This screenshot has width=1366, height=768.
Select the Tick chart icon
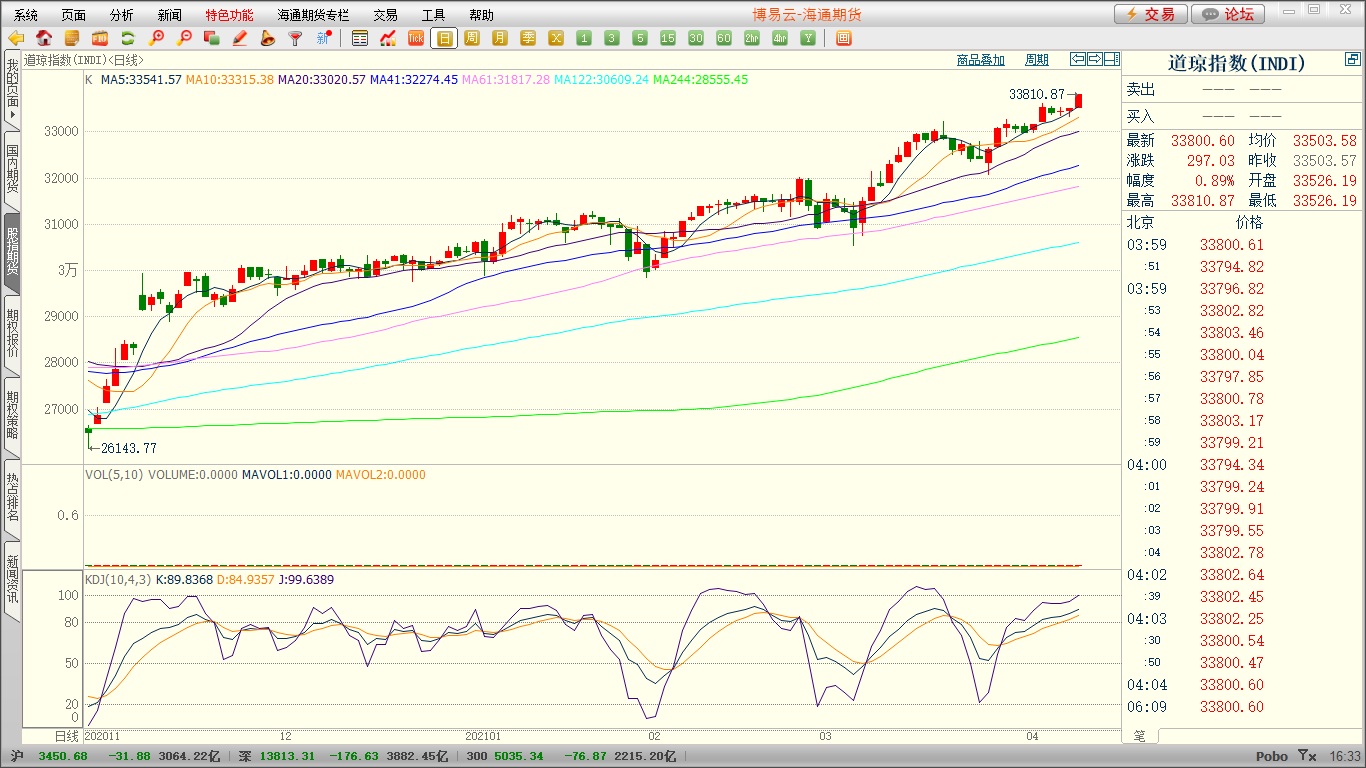tap(416, 38)
